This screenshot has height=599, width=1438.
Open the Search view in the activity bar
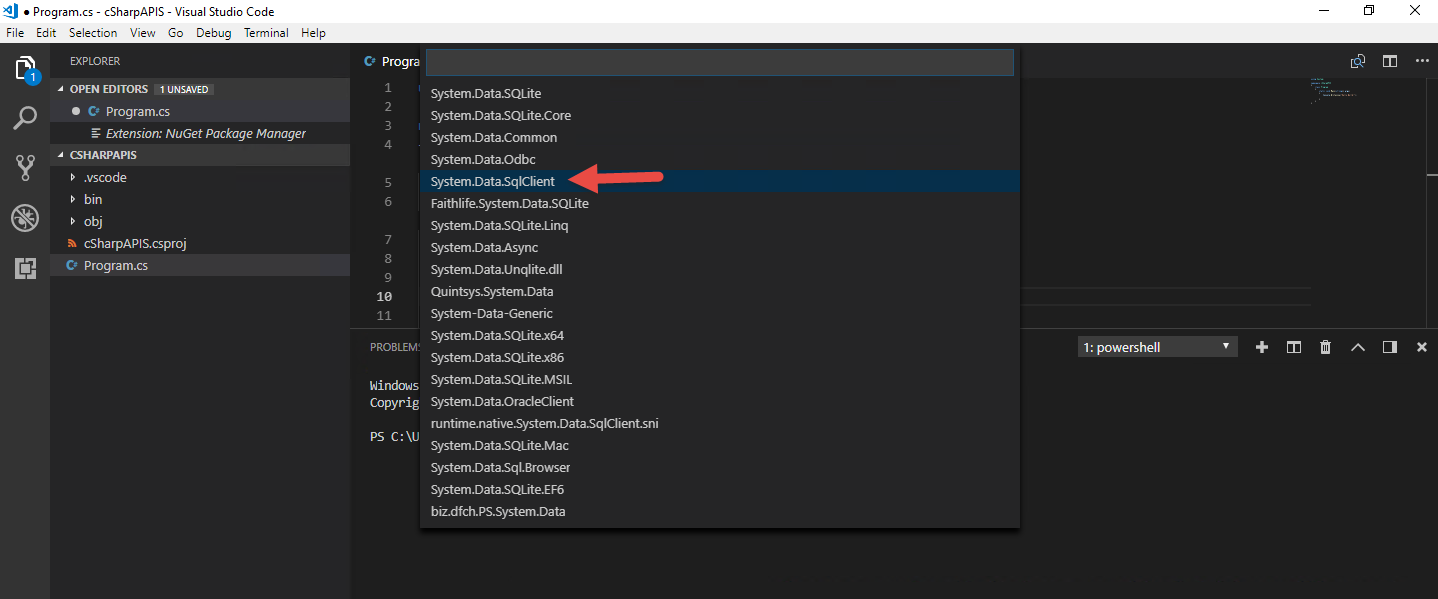(25, 119)
